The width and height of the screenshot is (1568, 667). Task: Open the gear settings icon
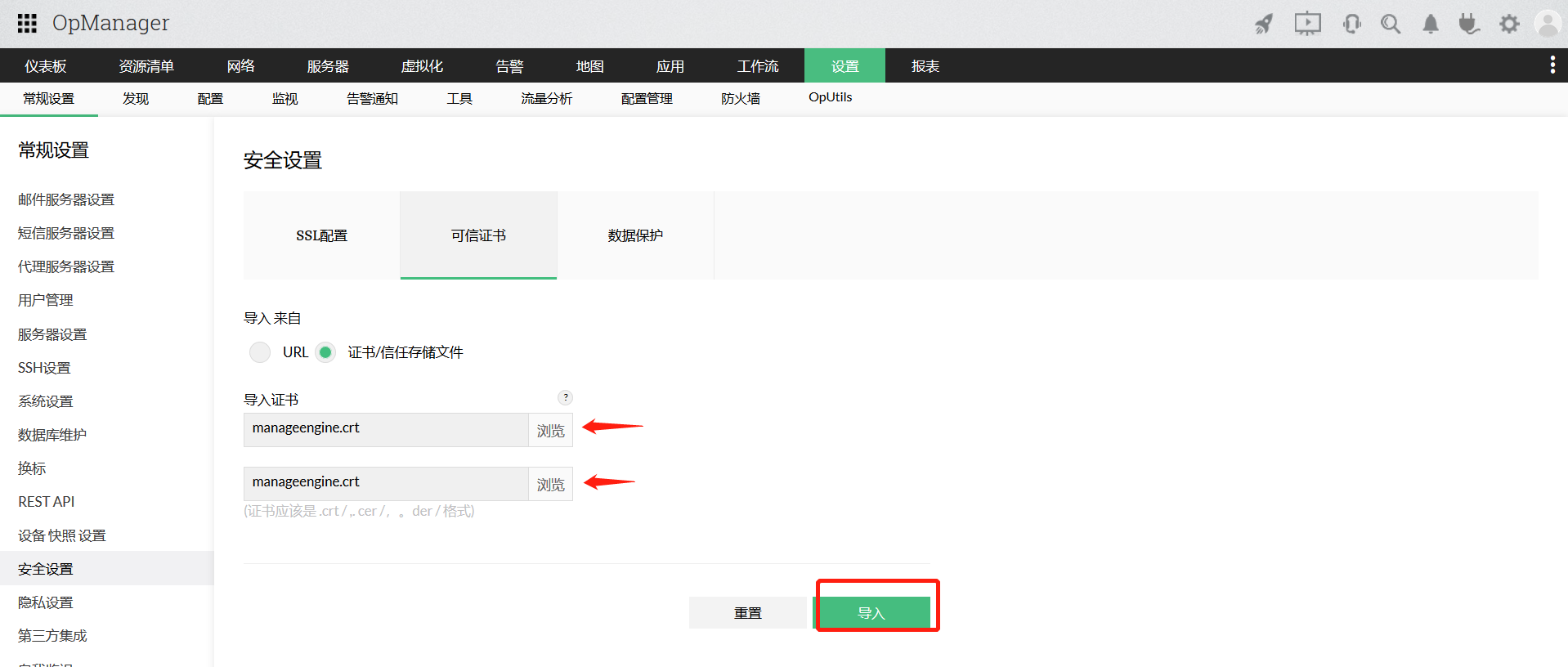tap(1509, 24)
